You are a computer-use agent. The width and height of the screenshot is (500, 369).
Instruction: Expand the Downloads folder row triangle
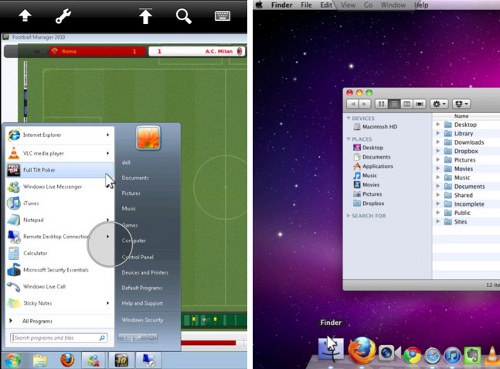coord(438,142)
